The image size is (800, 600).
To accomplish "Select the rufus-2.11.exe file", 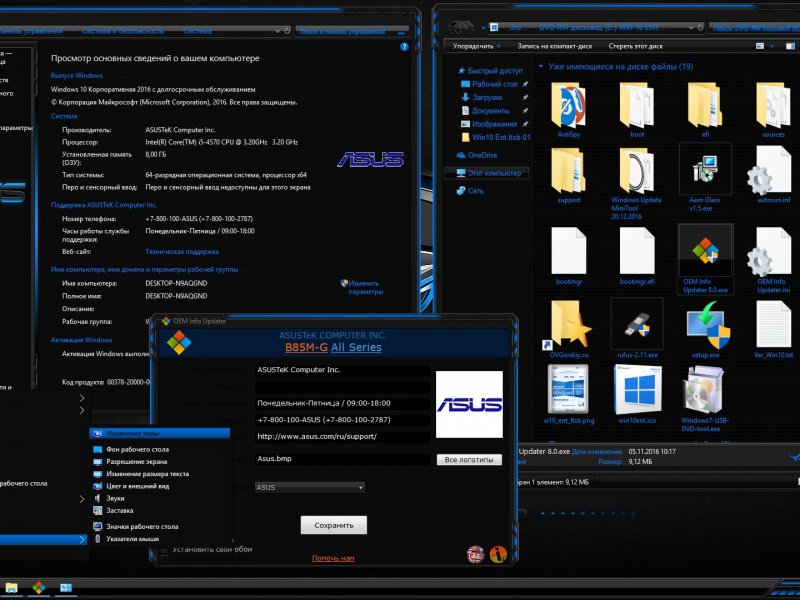I will tap(637, 330).
